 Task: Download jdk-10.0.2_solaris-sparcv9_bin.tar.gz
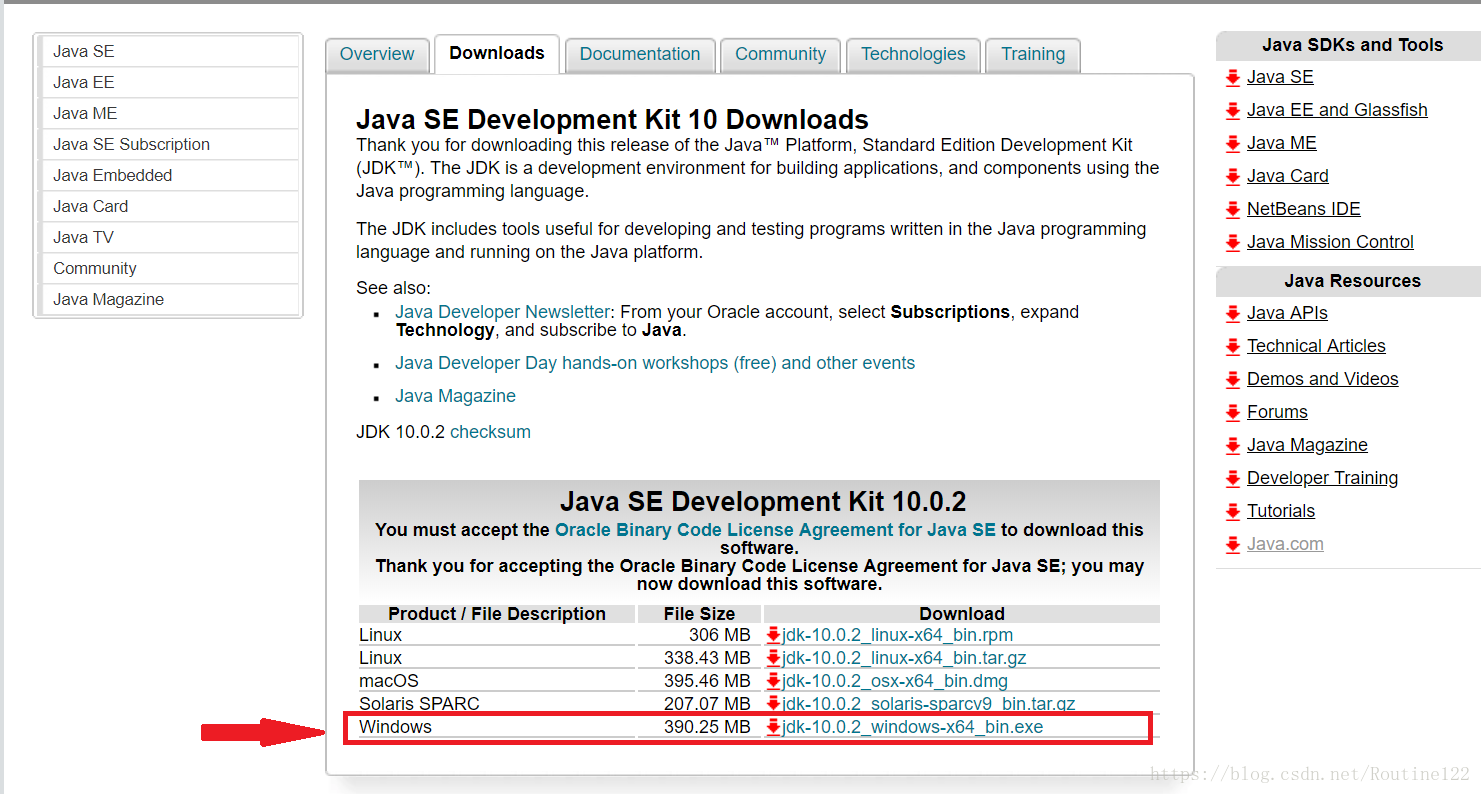[x=928, y=704]
